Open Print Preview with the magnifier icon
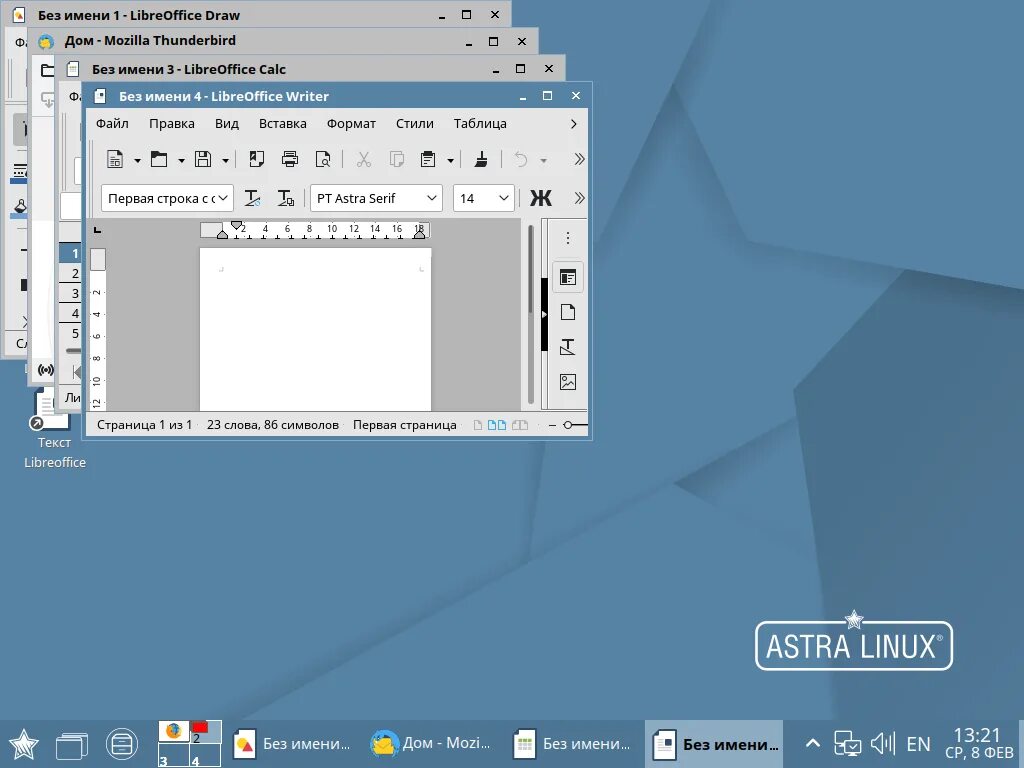This screenshot has width=1024, height=768. pos(323,159)
